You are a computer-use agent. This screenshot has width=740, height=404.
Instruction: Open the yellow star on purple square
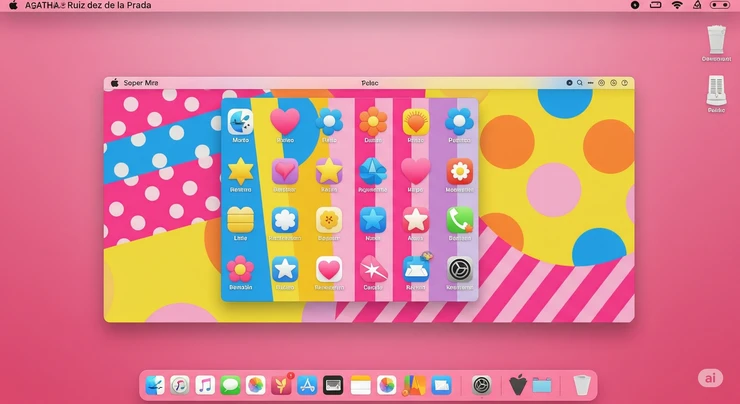[329, 171]
